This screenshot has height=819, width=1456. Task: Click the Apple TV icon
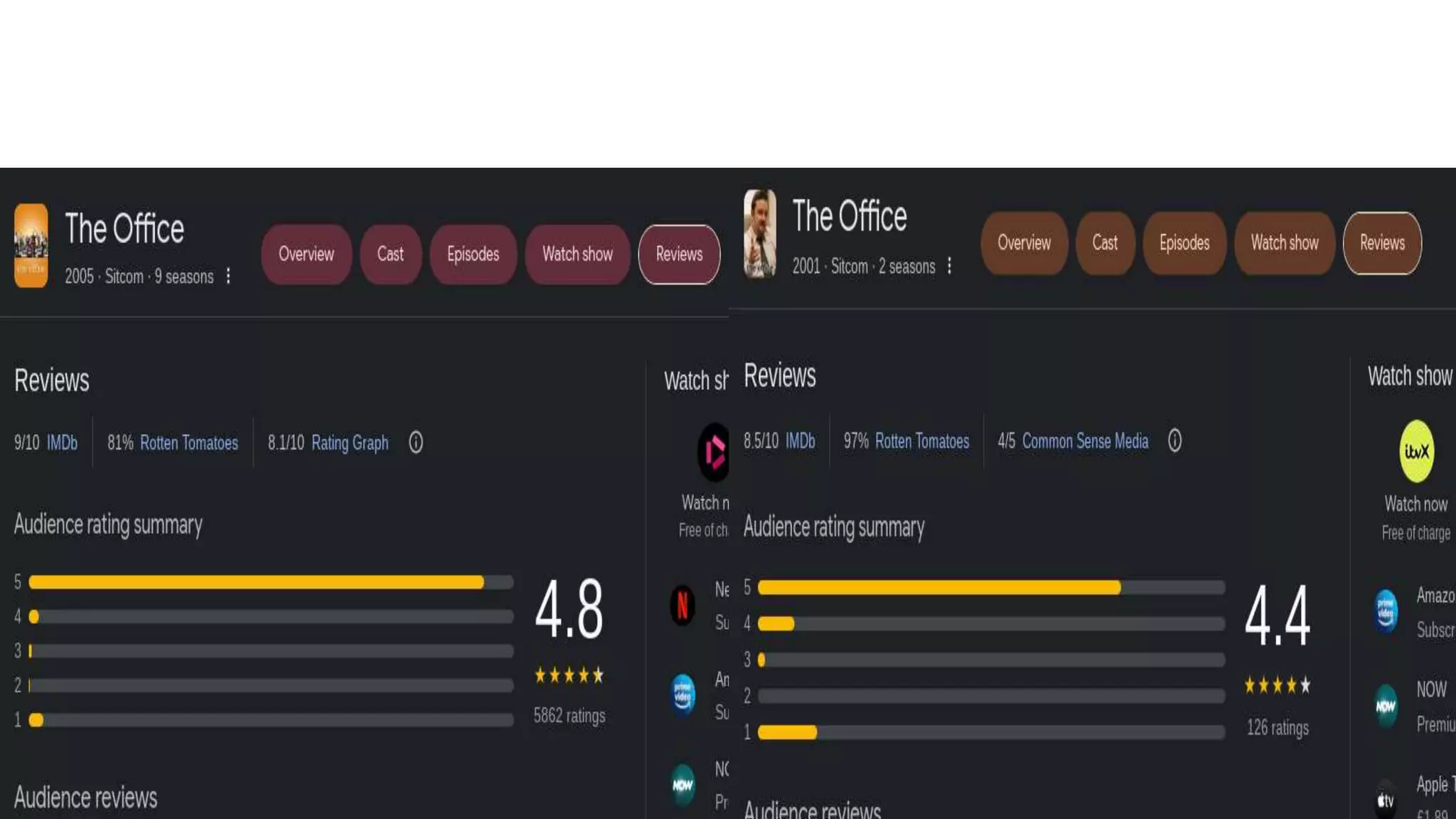pyautogui.click(x=1386, y=801)
